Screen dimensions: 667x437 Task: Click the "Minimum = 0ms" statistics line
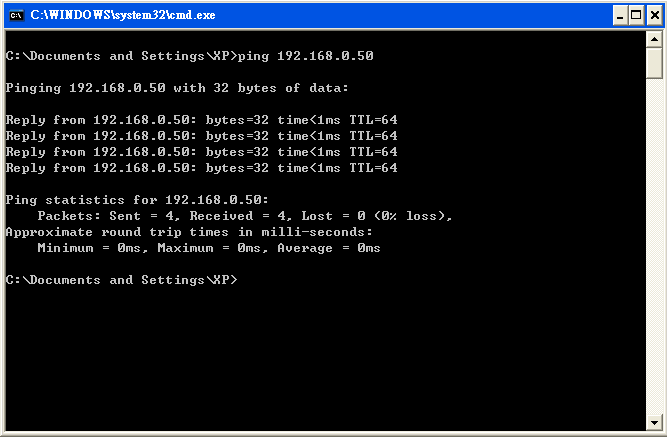[x=209, y=248]
